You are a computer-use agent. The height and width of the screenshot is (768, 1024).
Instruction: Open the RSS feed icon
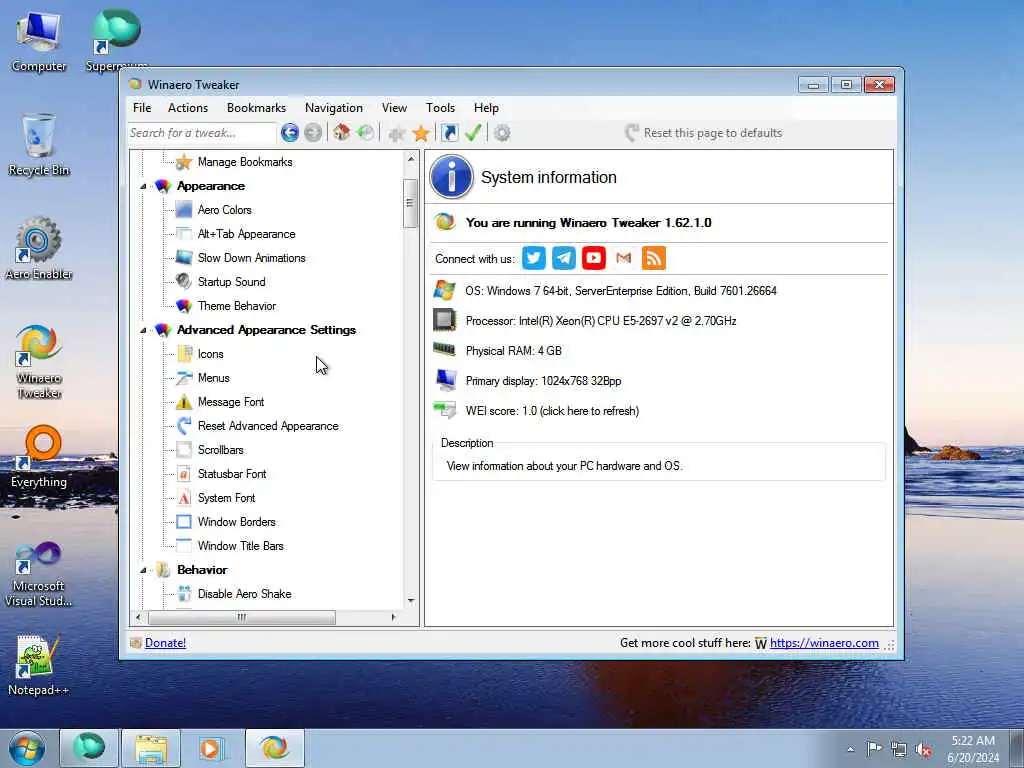(x=654, y=258)
